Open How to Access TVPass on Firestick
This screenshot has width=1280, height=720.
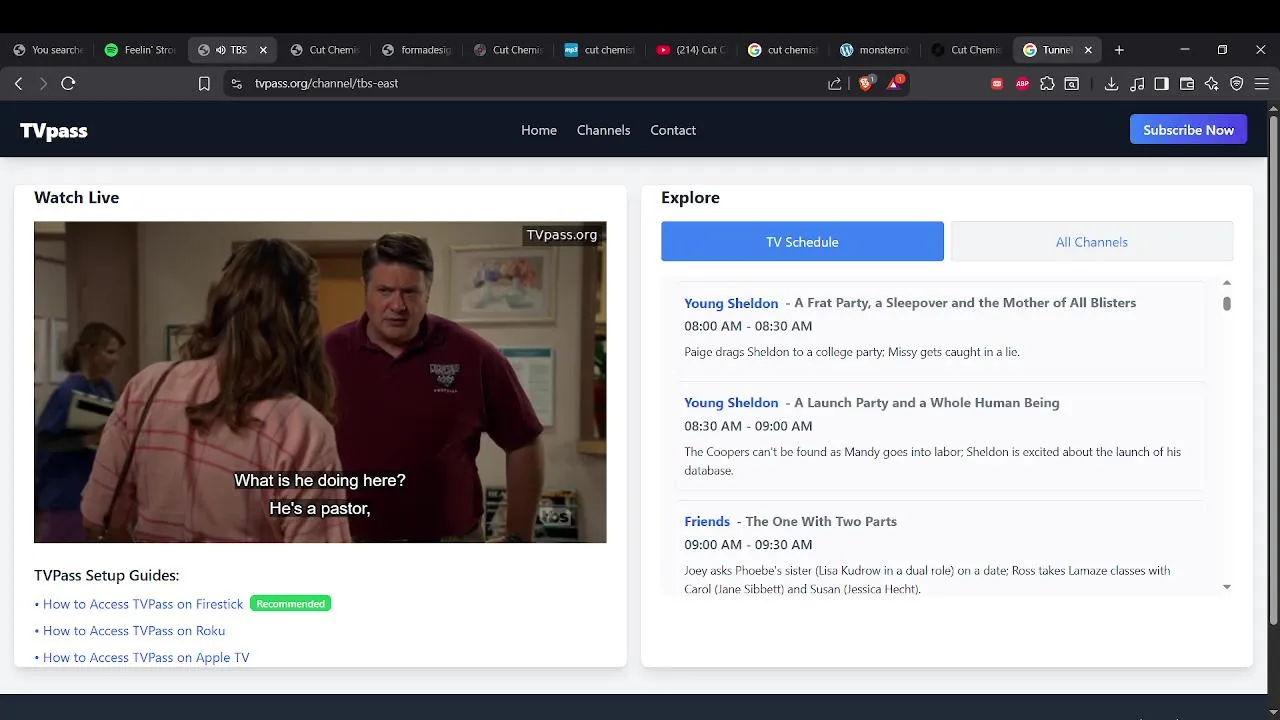point(143,604)
